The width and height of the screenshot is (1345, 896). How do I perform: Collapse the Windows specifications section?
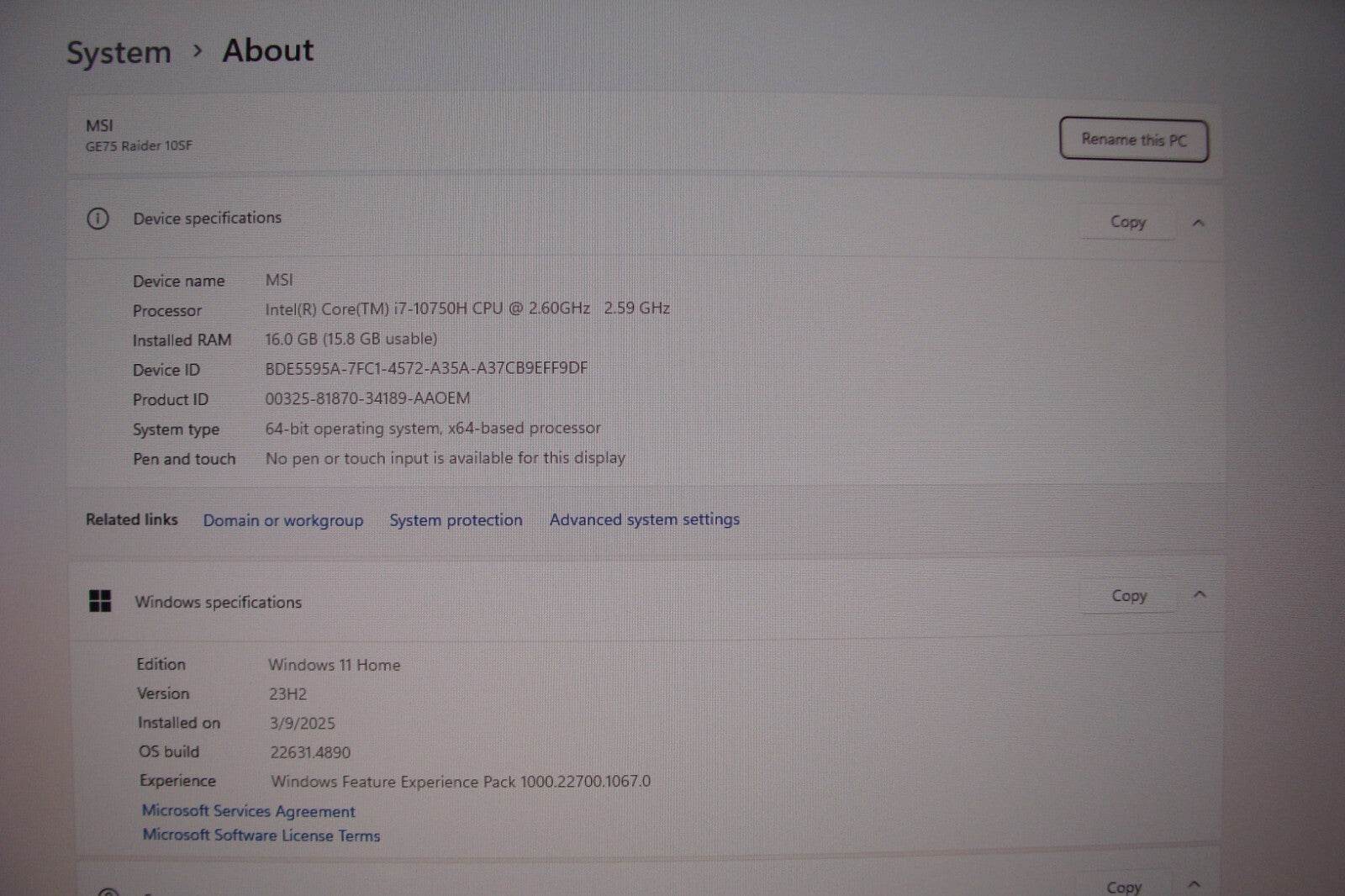click(x=1200, y=595)
